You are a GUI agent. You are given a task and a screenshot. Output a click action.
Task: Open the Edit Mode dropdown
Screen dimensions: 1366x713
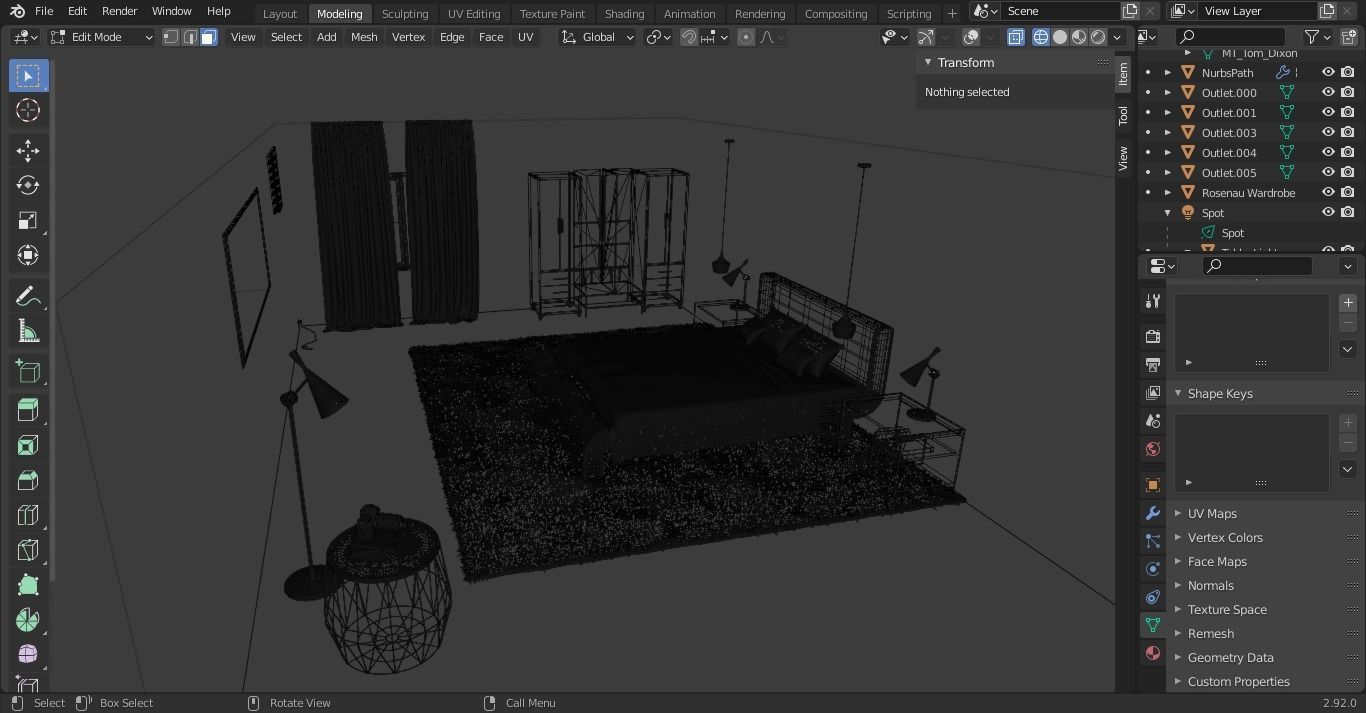(x=102, y=37)
